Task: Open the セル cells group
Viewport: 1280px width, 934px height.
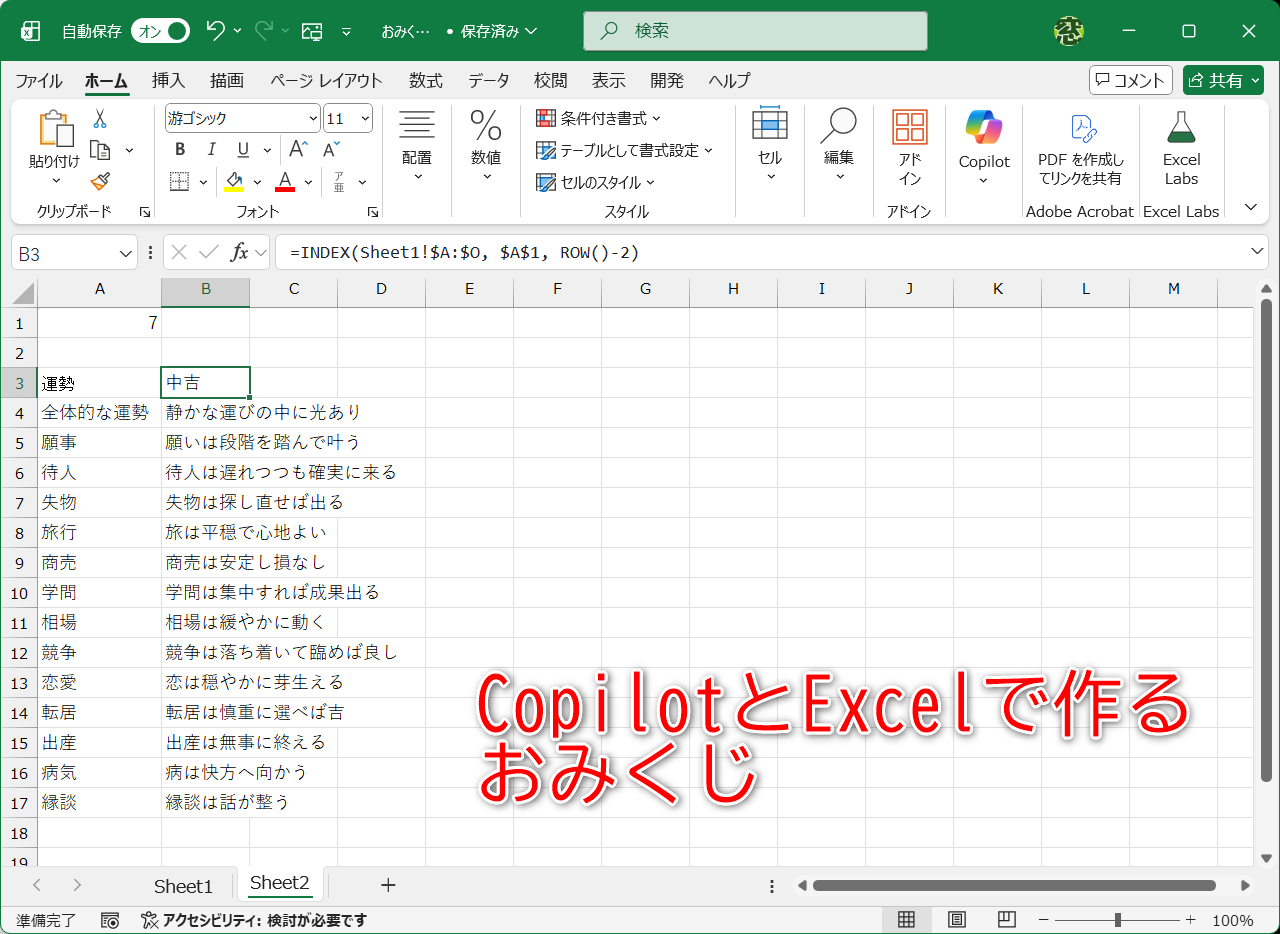Action: pyautogui.click(x=770, y=143)
